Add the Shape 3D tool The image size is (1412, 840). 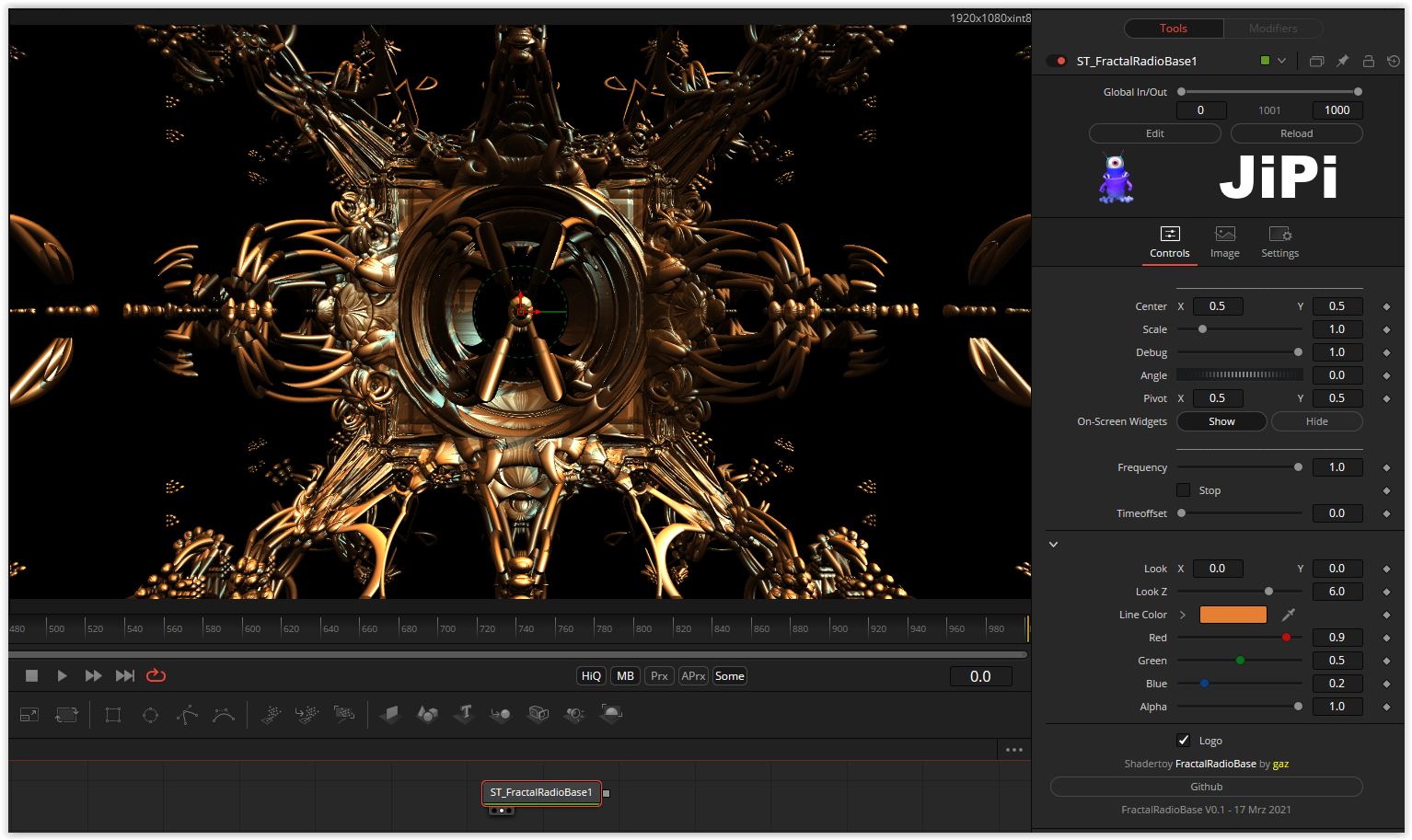pyautogui.click(x=427, y=714)
